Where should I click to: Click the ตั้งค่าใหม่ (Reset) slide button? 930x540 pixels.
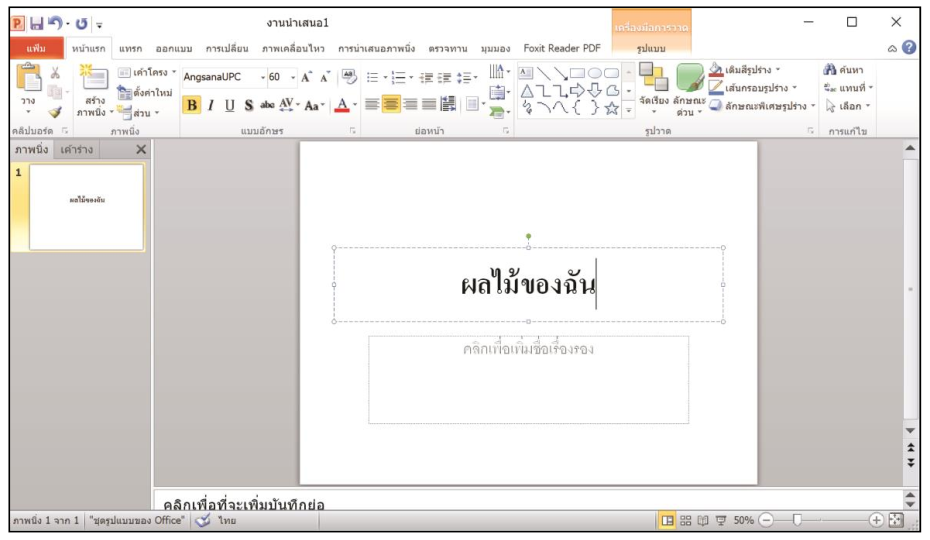[x=146, y=92]
